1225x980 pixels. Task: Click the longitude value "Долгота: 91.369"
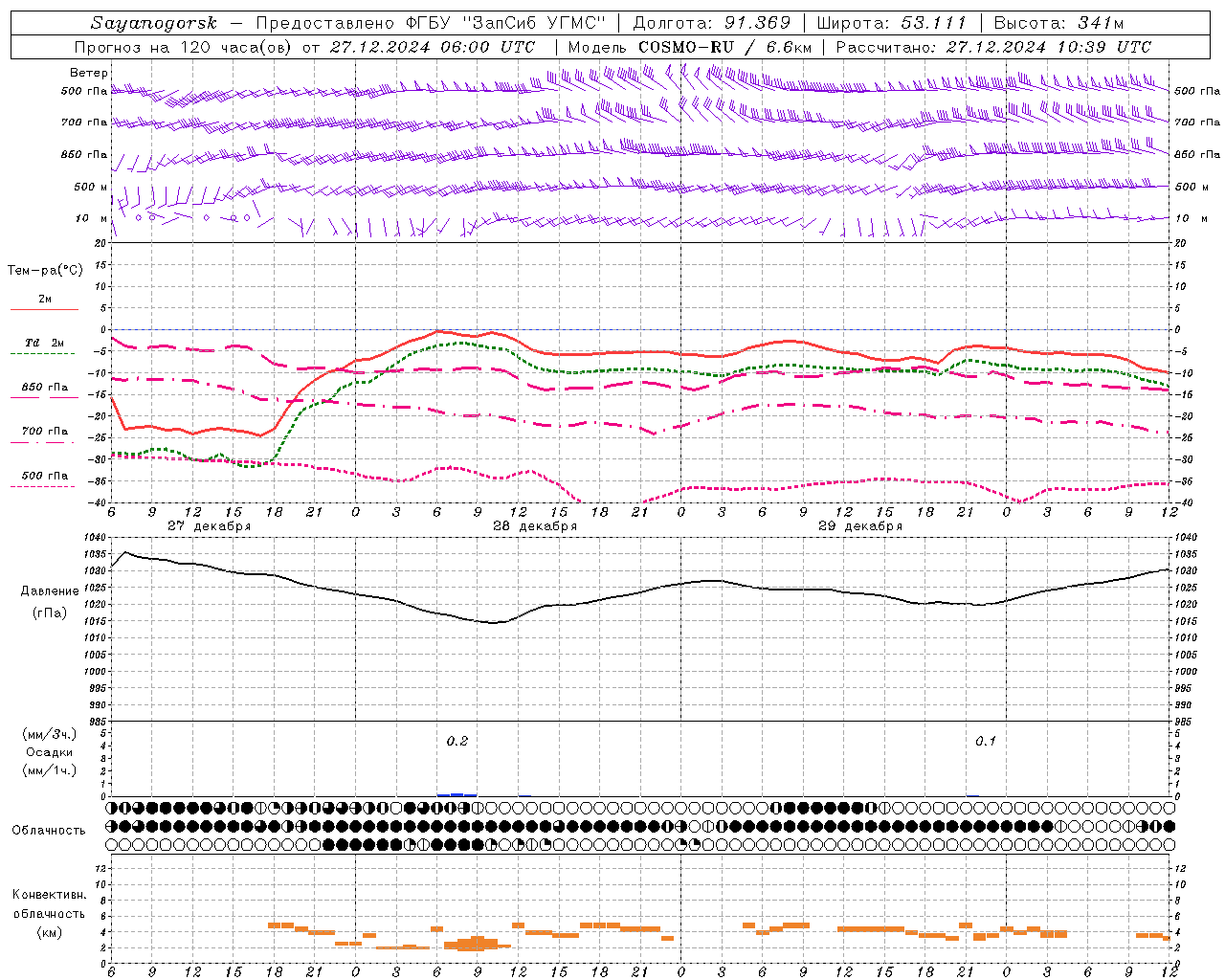point(712,23)
